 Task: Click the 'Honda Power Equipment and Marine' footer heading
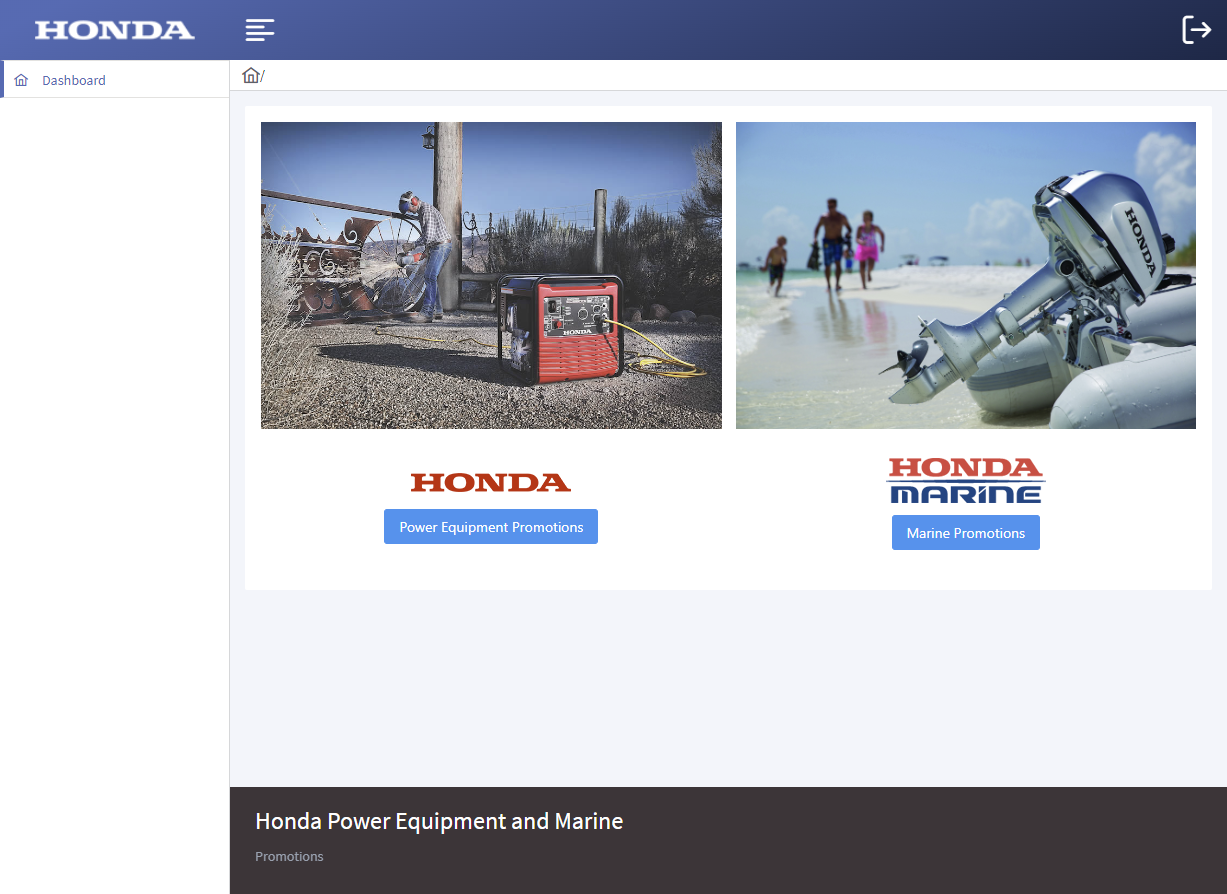(439, 821)
